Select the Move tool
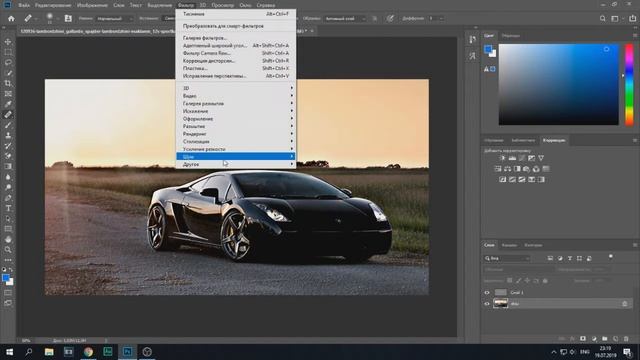This screenshot has width=640, height=360. 8,42
